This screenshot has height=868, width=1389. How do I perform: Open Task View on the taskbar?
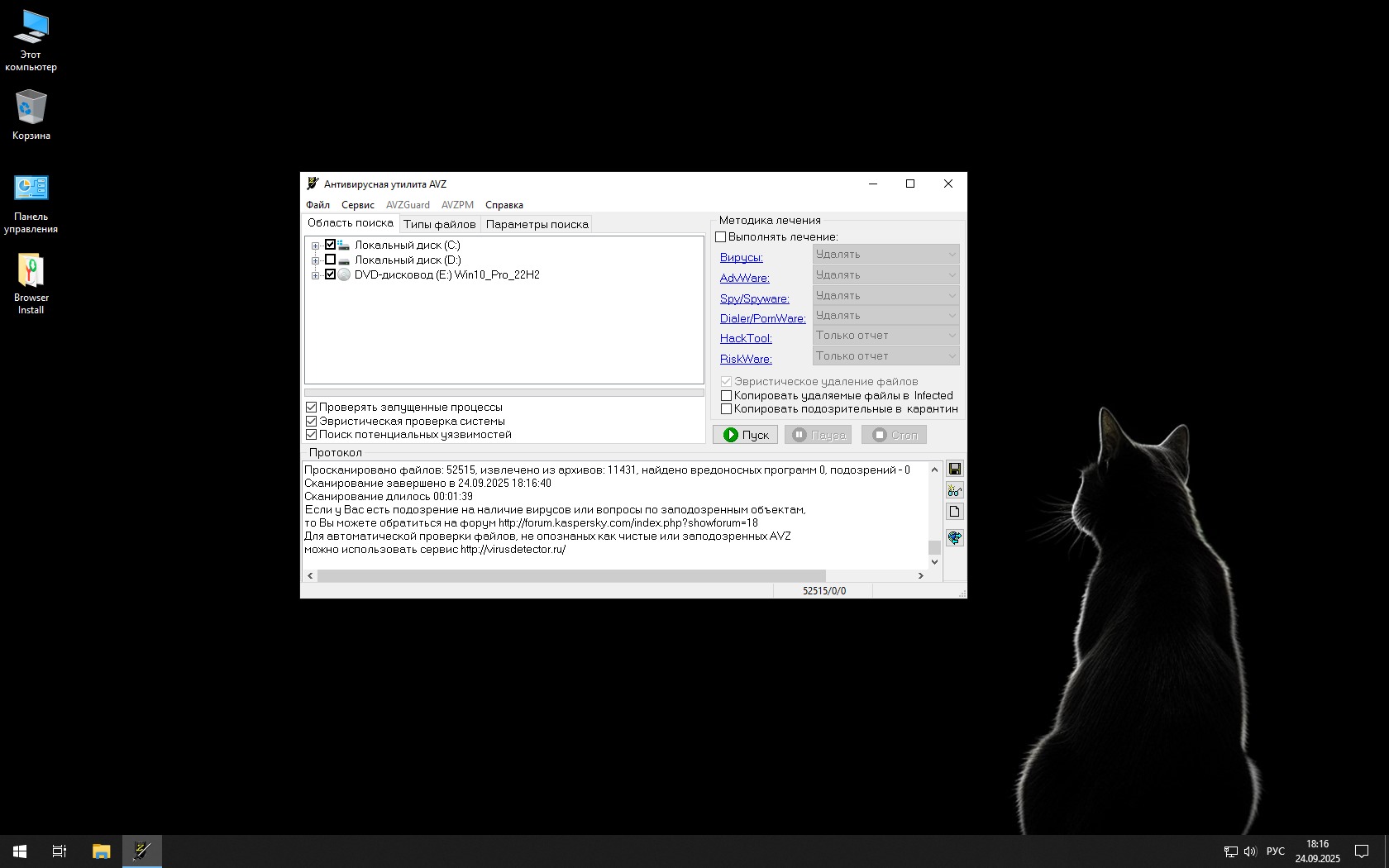tap(60, 851)
